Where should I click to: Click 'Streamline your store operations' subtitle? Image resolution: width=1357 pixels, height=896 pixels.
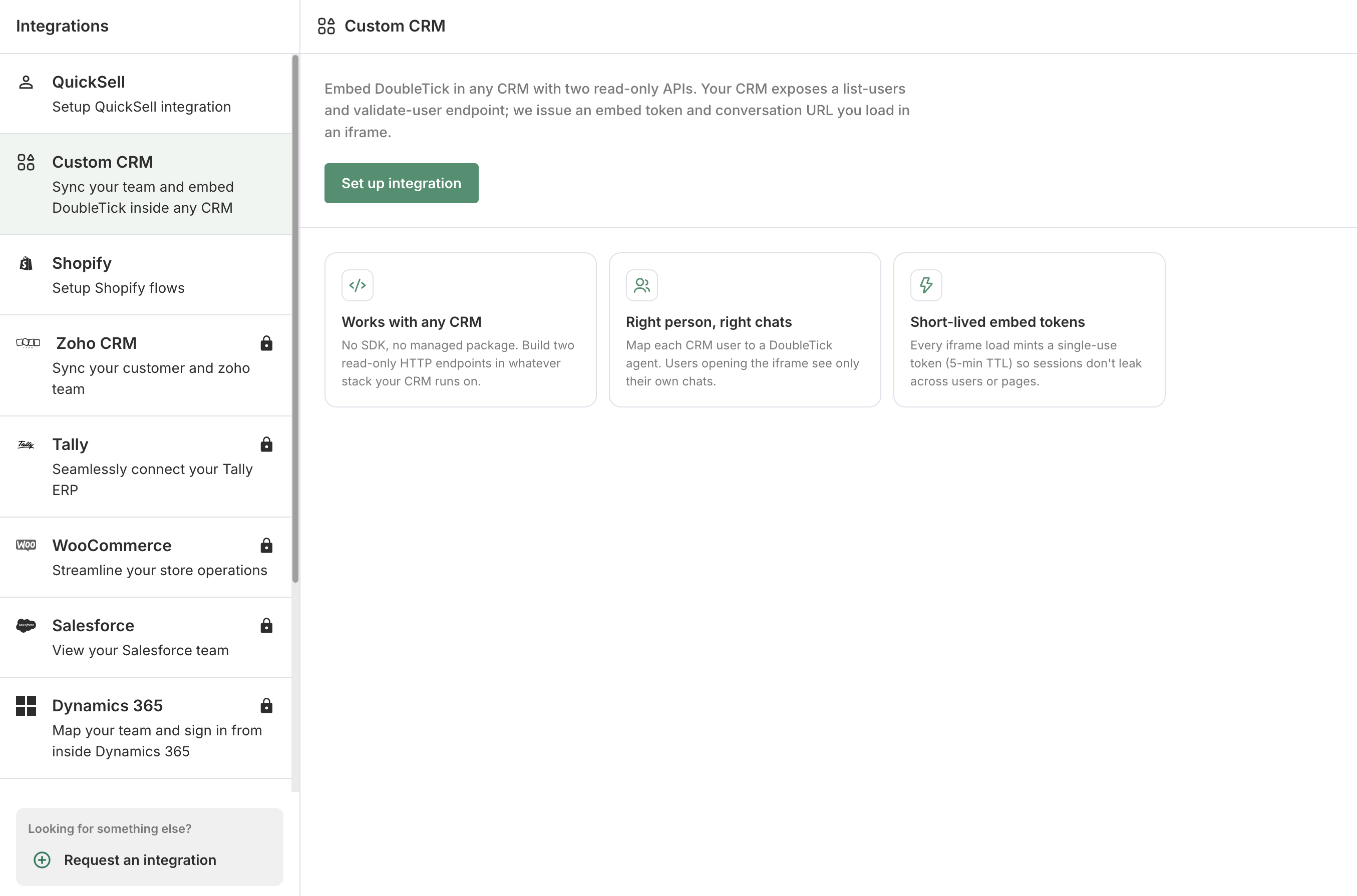(x=160, y=570)
